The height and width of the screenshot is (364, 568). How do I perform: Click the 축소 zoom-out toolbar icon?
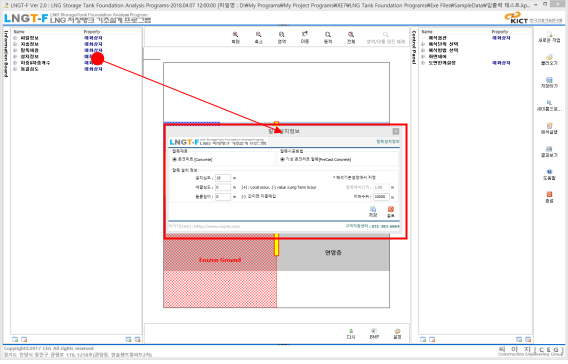259,37
